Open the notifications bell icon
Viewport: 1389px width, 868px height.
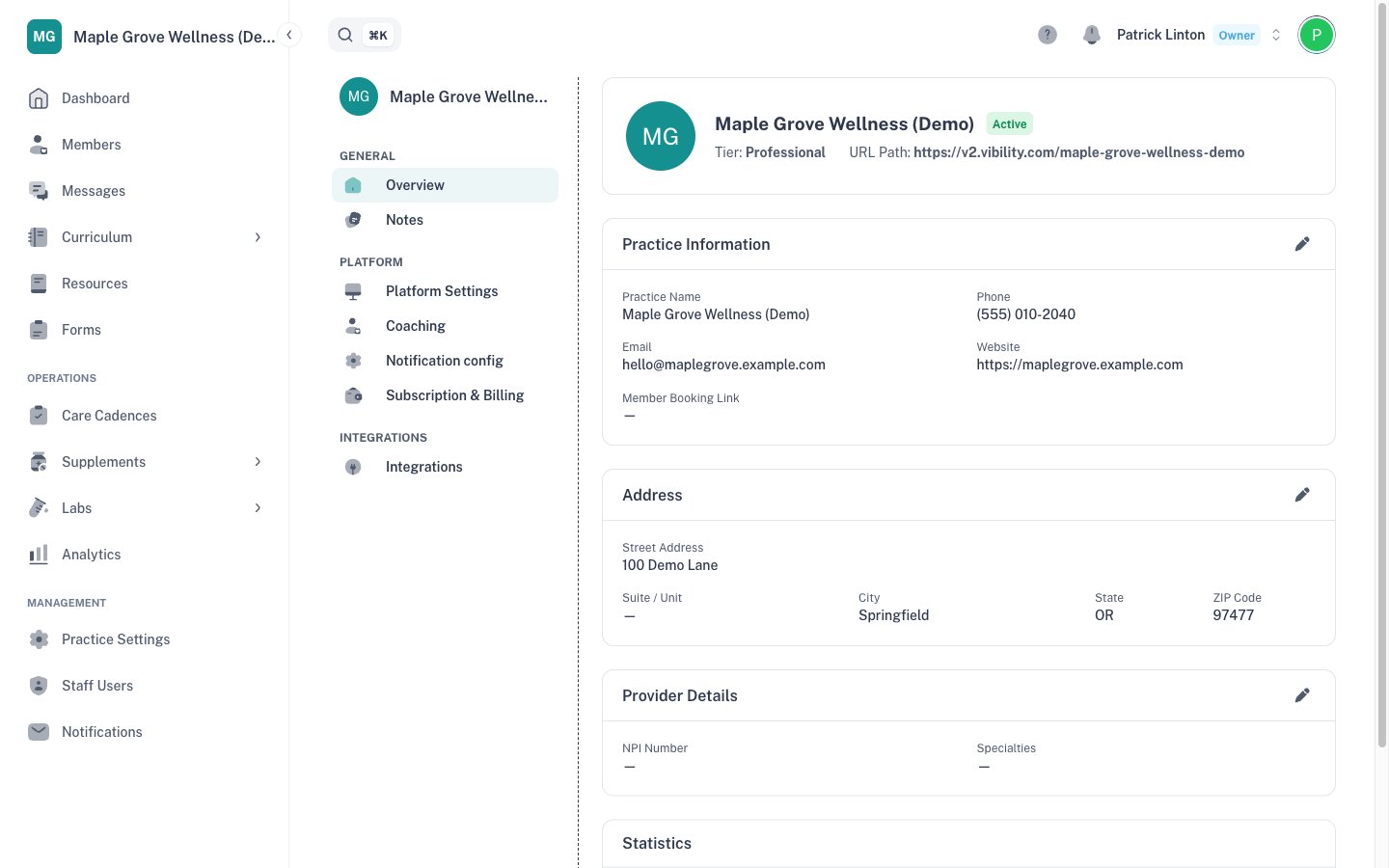pyautogui.click(x=1092, y=35)
